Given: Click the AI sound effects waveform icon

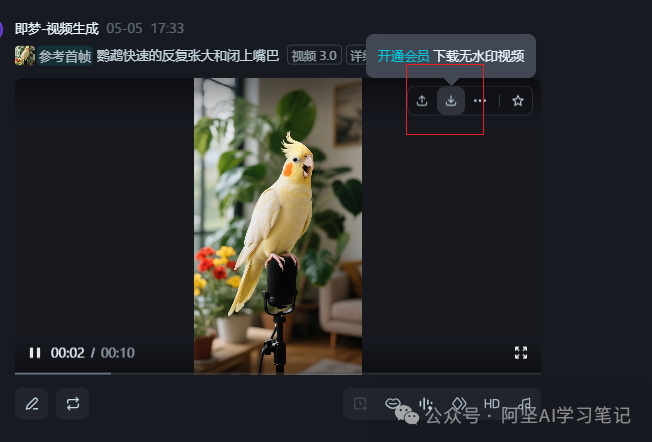Looking at the screenshot, I should [425, 404].
